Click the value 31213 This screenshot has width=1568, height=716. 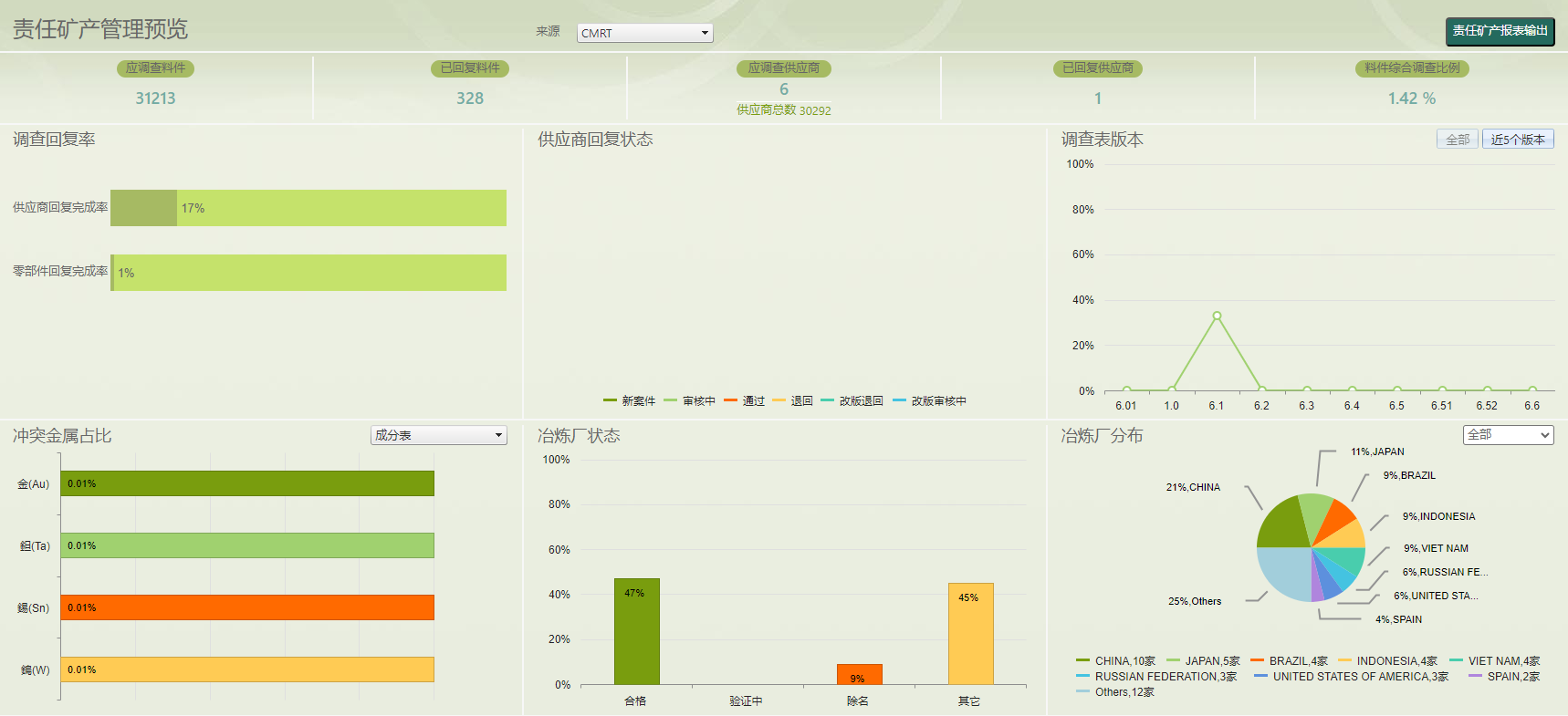[155, 98]
